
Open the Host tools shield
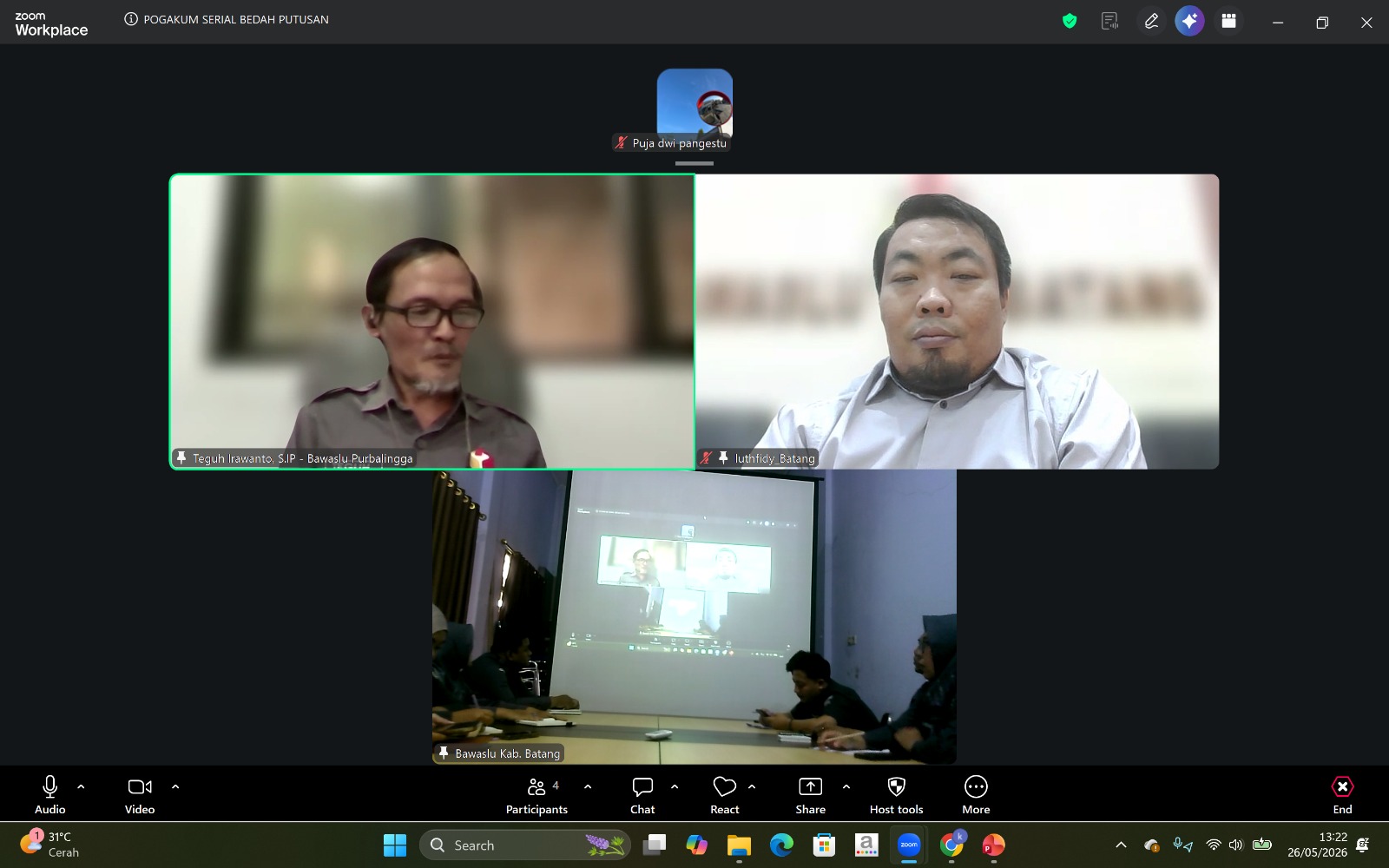coord(896,795)
